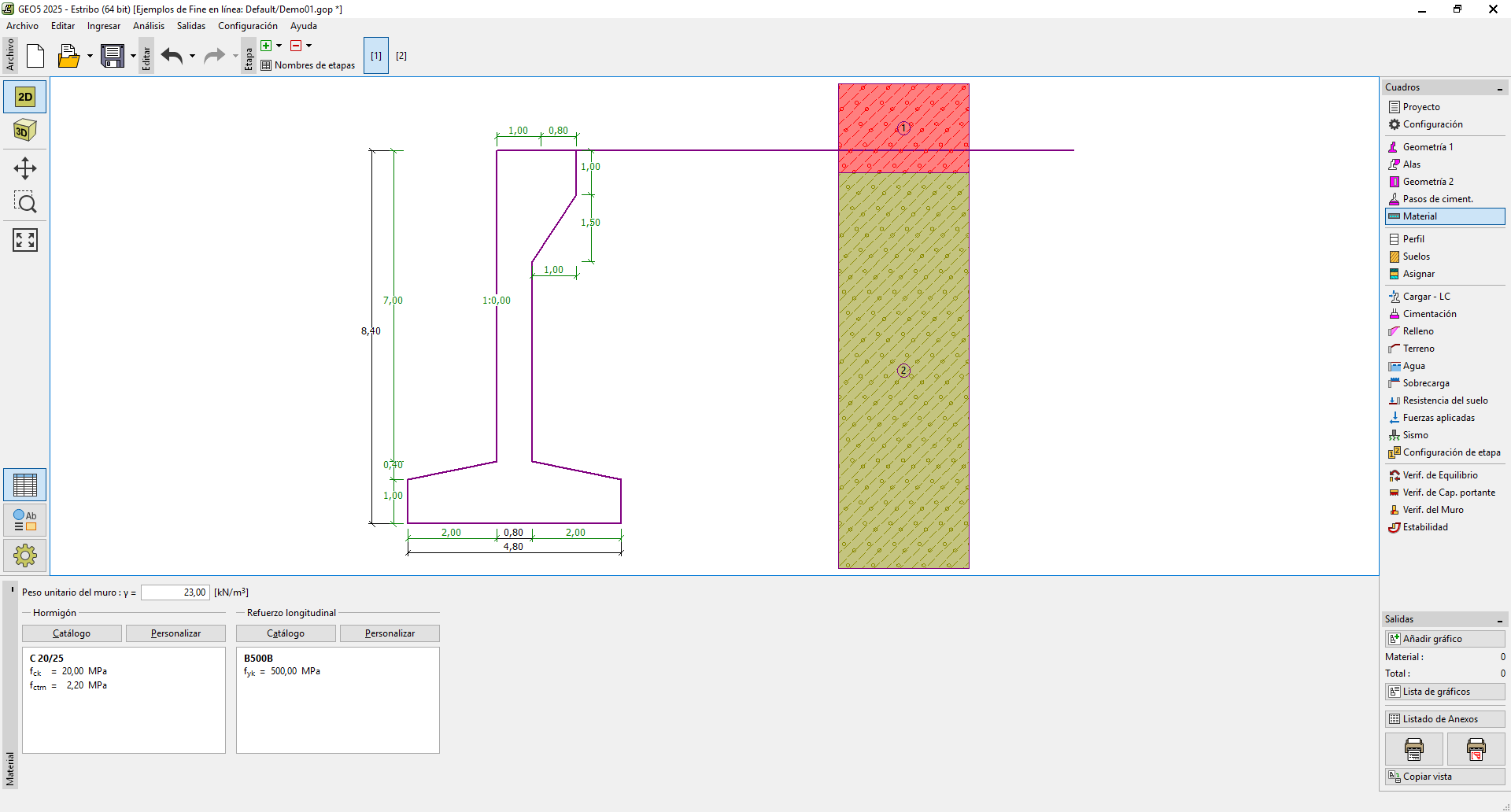
Task: Click Personalizar under Refuerzo longitudinal
Action: point(390,633)
